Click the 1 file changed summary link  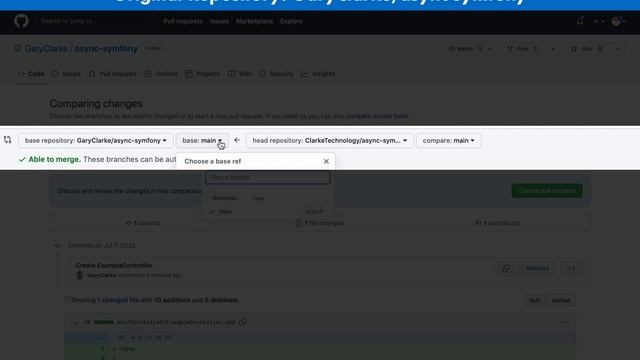click(x=320, y=223)
